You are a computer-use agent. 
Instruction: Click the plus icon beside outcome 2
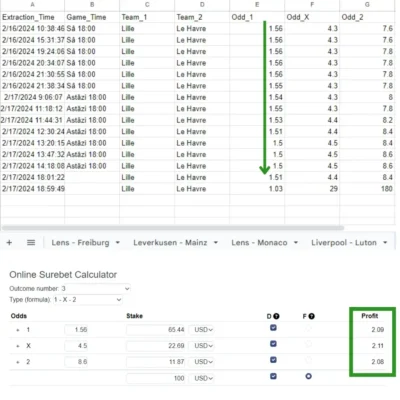click(18, 362)
